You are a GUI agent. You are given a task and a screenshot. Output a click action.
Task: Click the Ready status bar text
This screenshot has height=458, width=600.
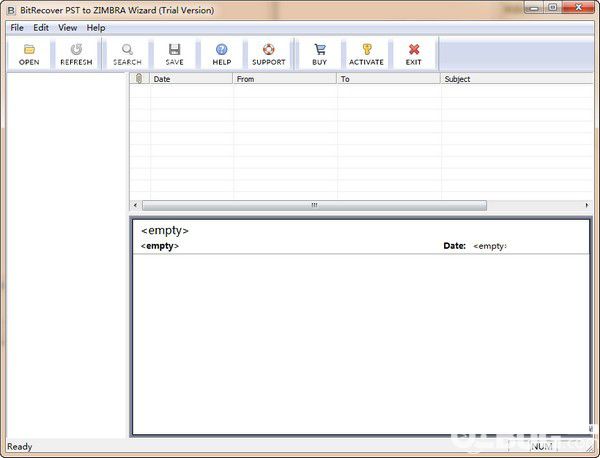[20, 447]
